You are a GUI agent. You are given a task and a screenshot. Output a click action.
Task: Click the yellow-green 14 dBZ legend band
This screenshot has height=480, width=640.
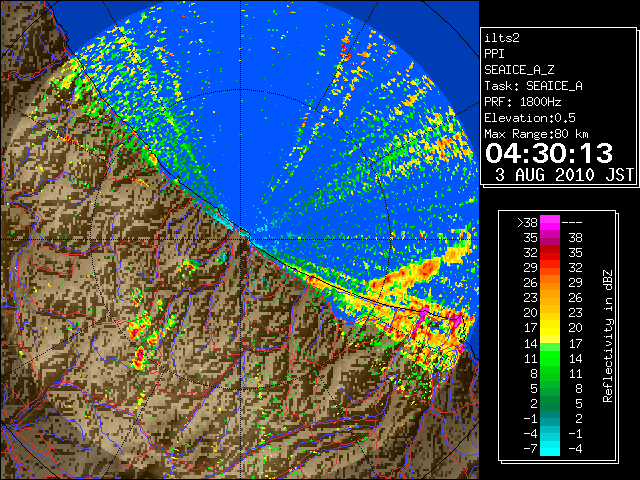tap(550, 343)
